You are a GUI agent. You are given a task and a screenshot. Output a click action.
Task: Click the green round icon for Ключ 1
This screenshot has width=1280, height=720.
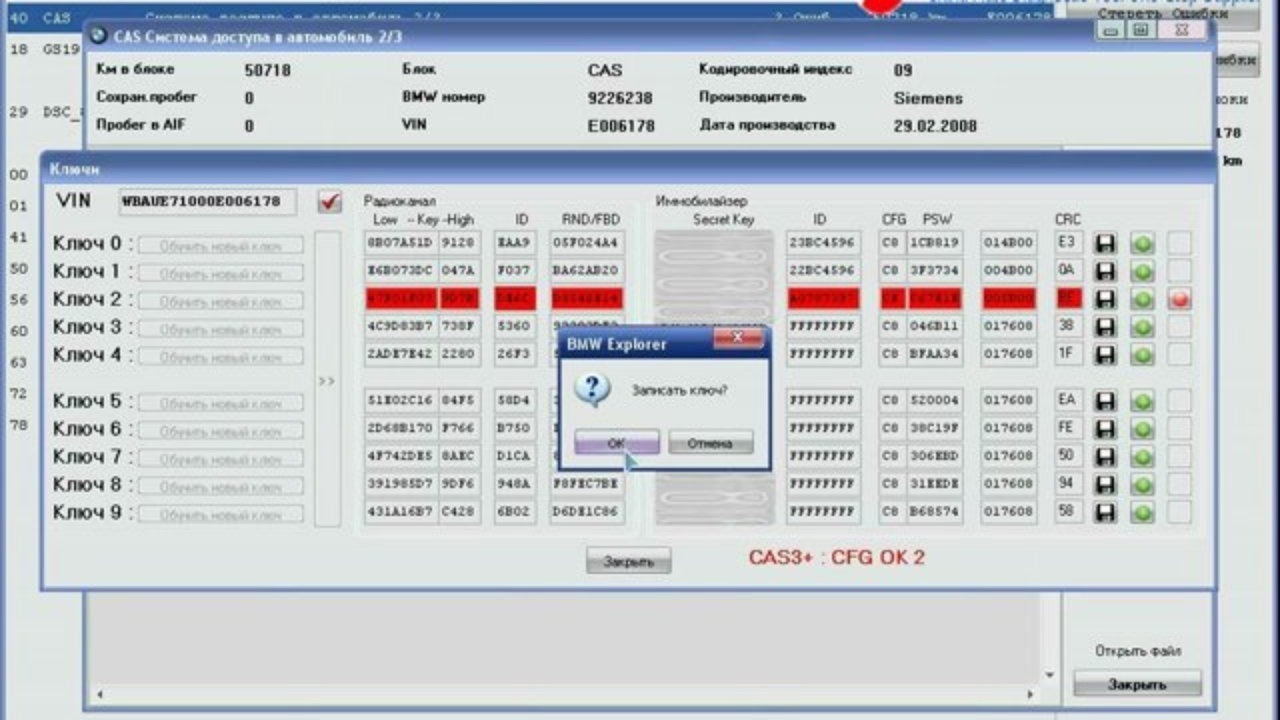point(1142,271)
